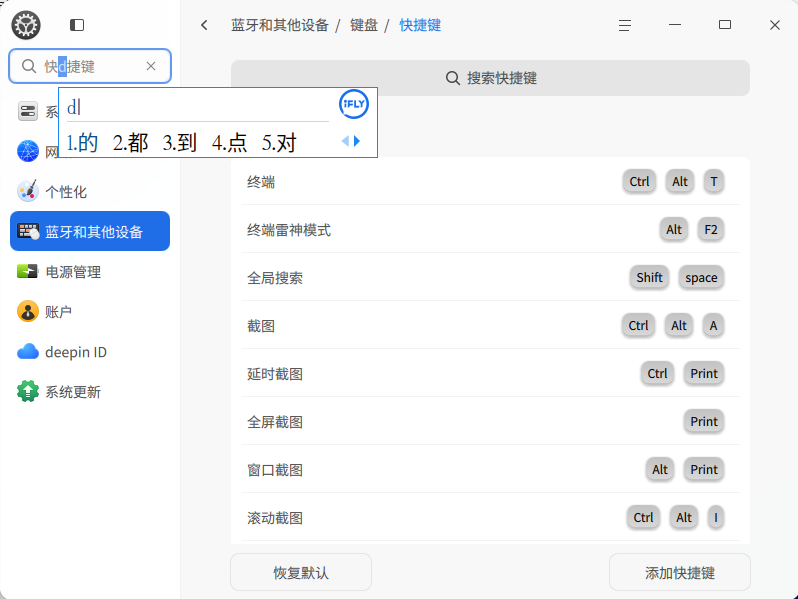Viewport: 798px width, 599px height.
Task: Select the 截图 shortcut row
Action: tap(490, 325)
